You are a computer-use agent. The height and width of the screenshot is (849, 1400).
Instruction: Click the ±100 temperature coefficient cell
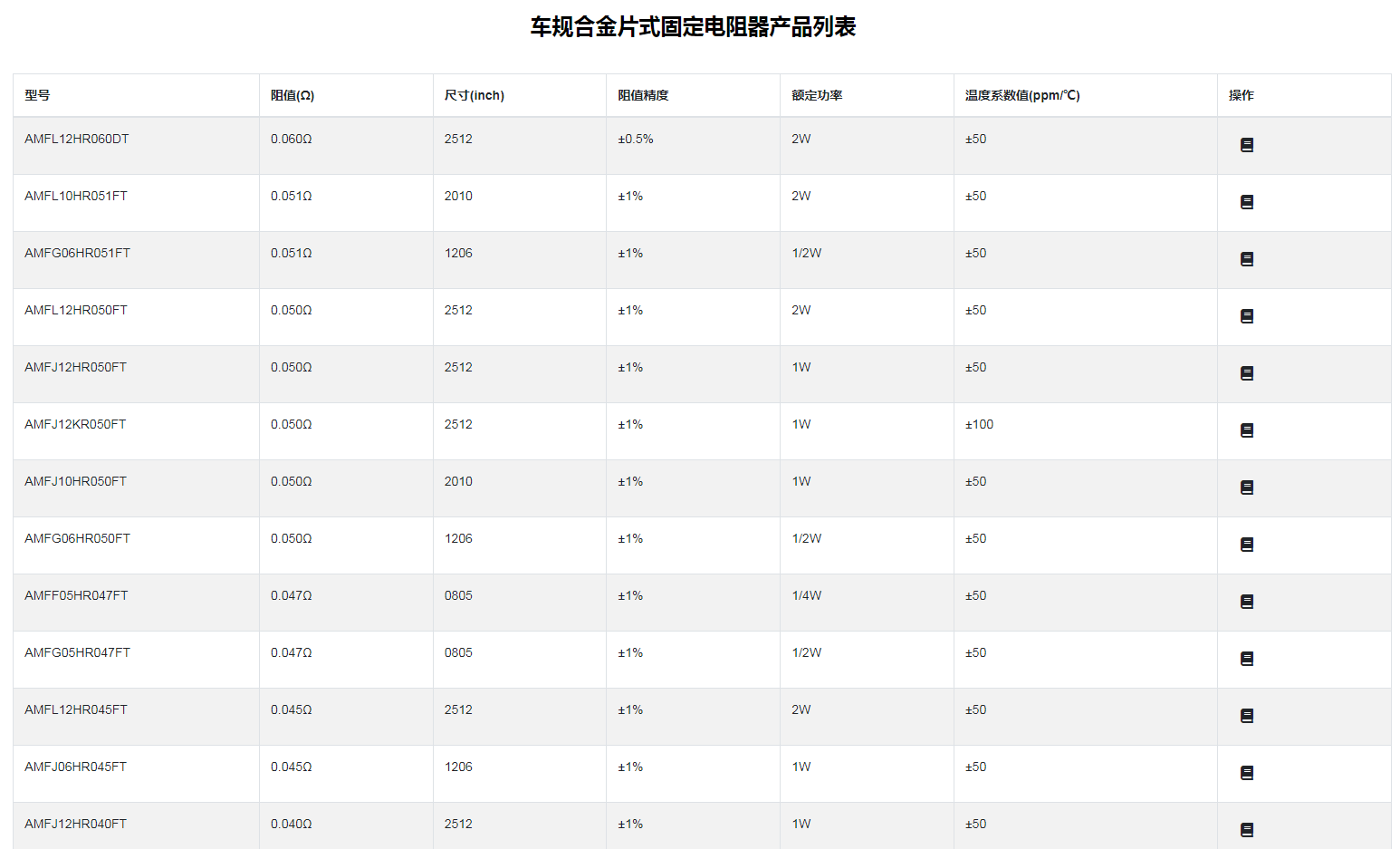point(979,424)
